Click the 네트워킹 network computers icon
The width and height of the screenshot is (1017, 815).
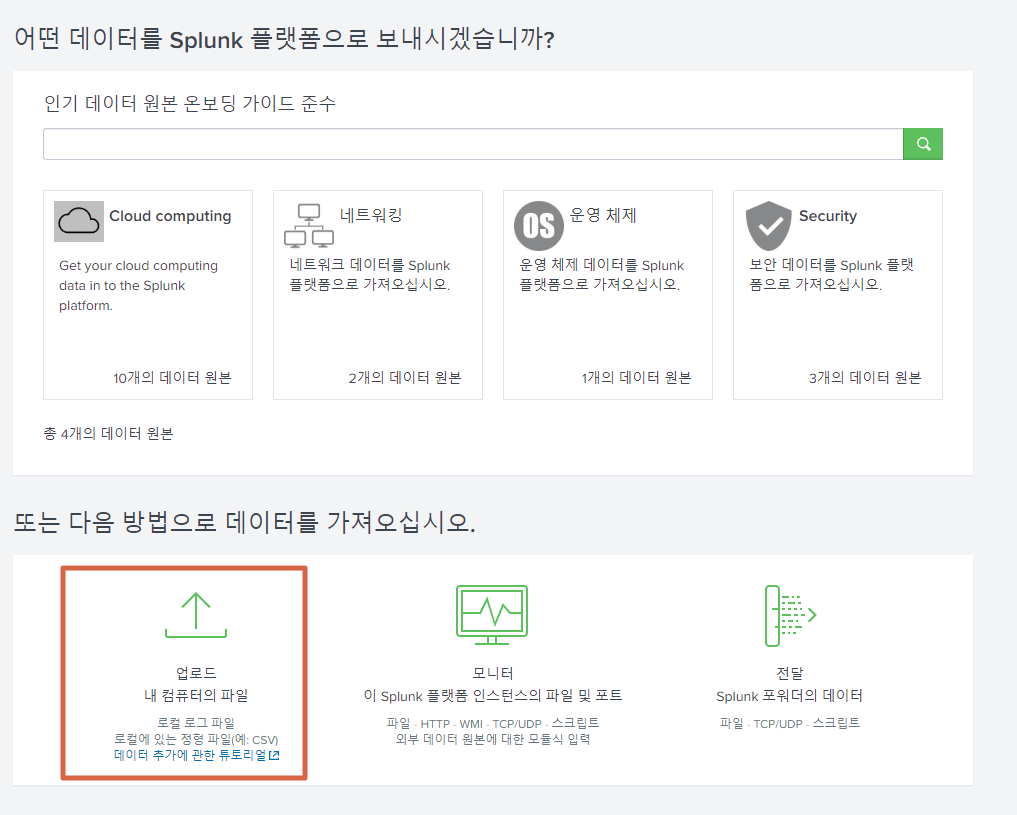pos(309,226)
